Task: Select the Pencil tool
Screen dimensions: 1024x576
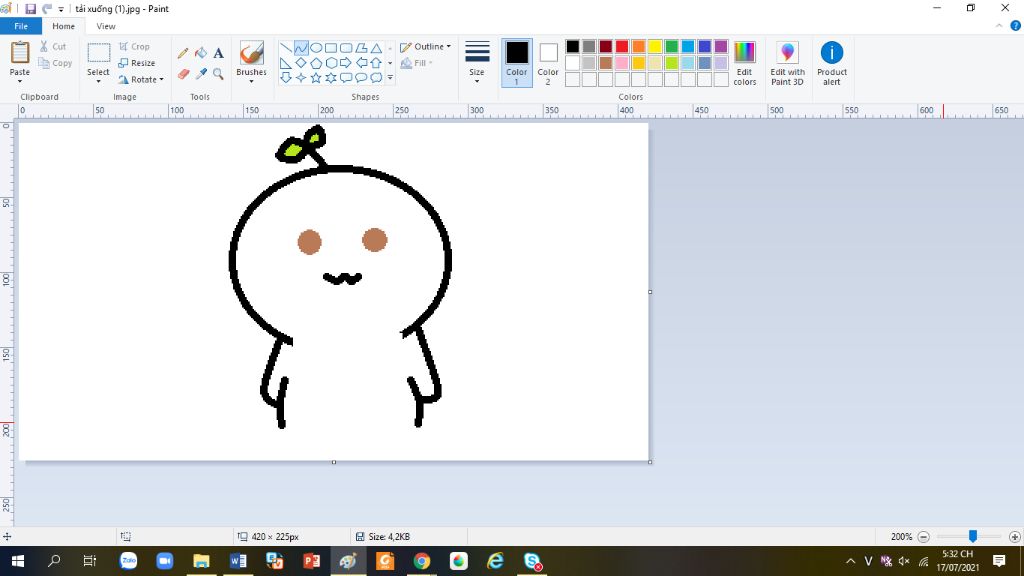Action: 184,53
